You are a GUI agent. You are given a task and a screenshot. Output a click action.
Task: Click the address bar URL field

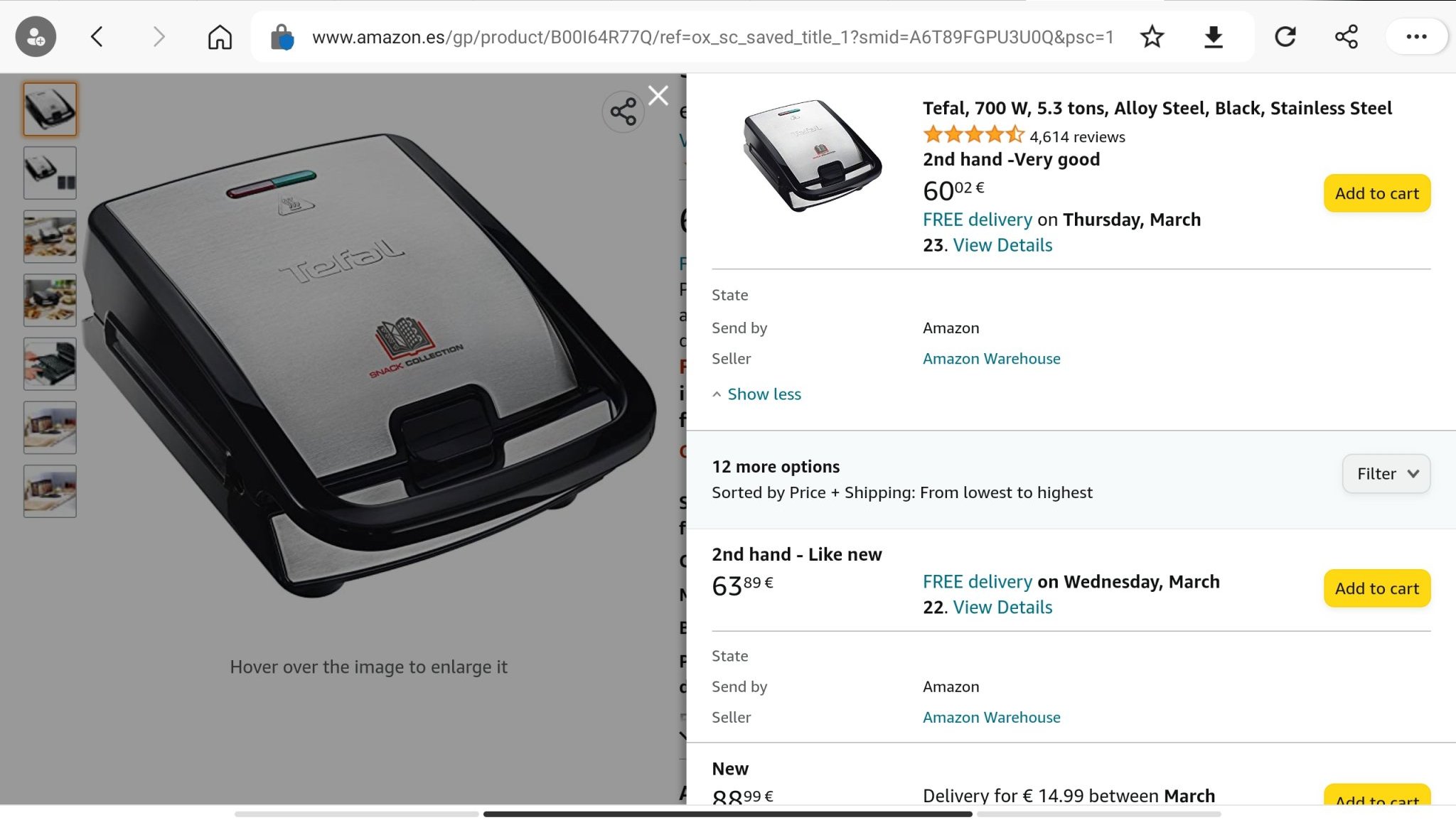(711, 37)
